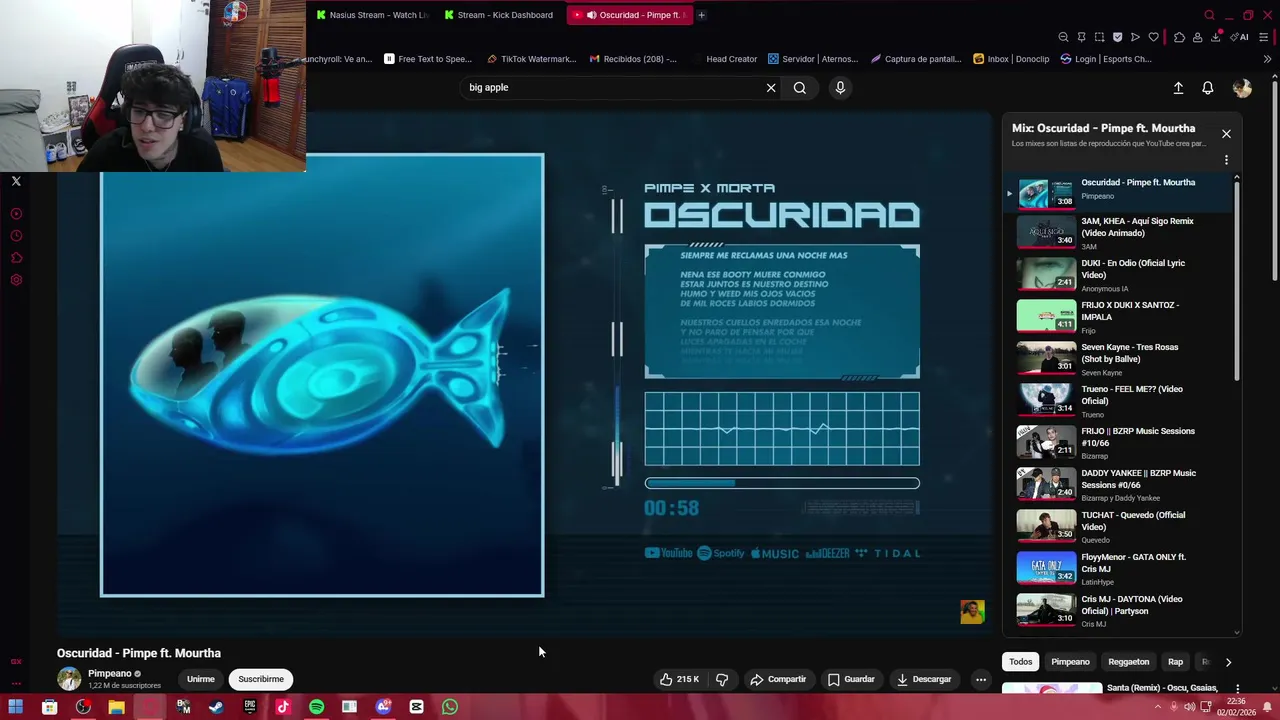
Task: Select the Rap filter chip
Action: pyautogui.click(x=1176, y=662)
